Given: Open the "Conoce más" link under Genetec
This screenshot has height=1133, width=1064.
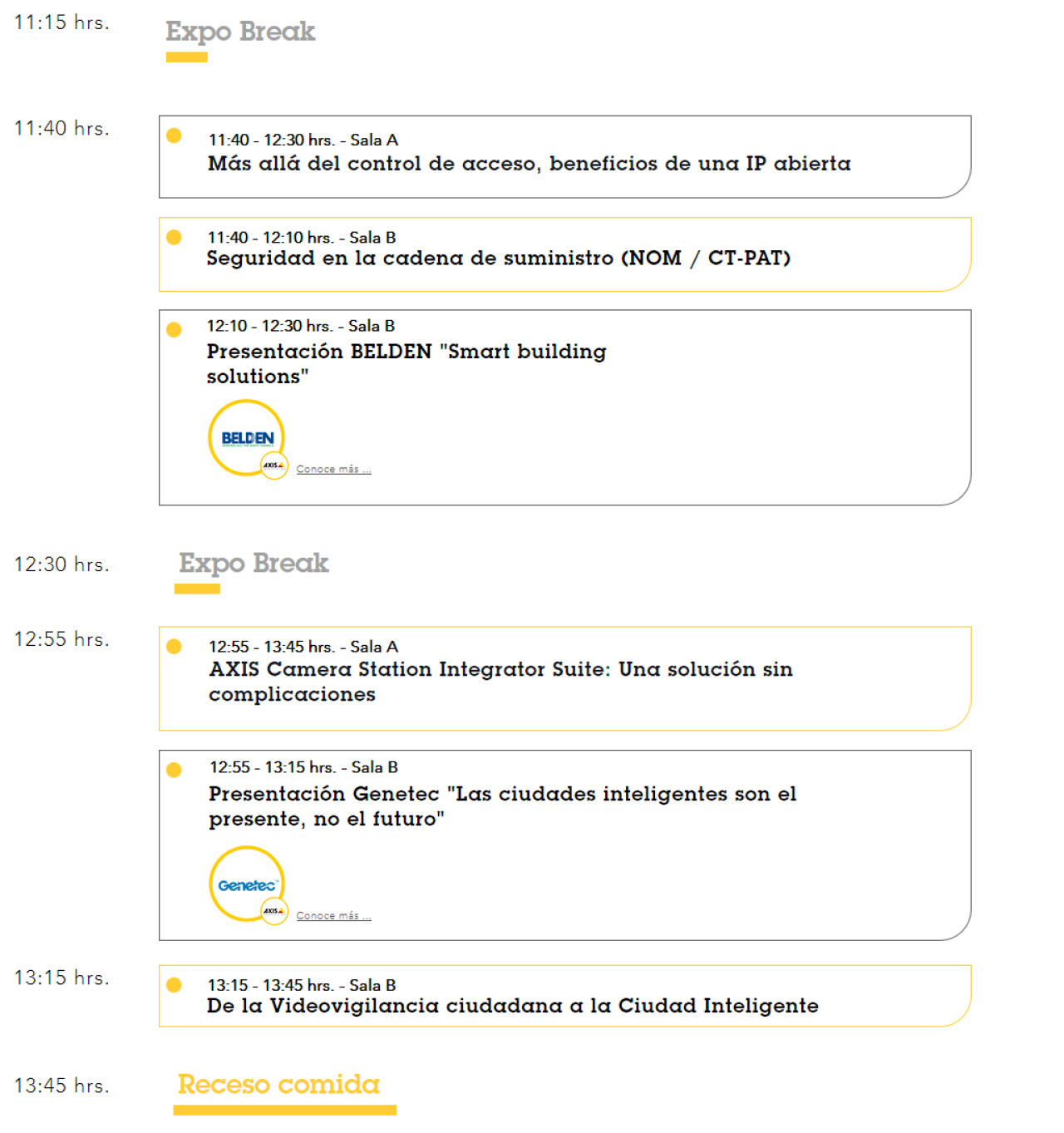Looking at the screenshot, I should pos(333,916).
